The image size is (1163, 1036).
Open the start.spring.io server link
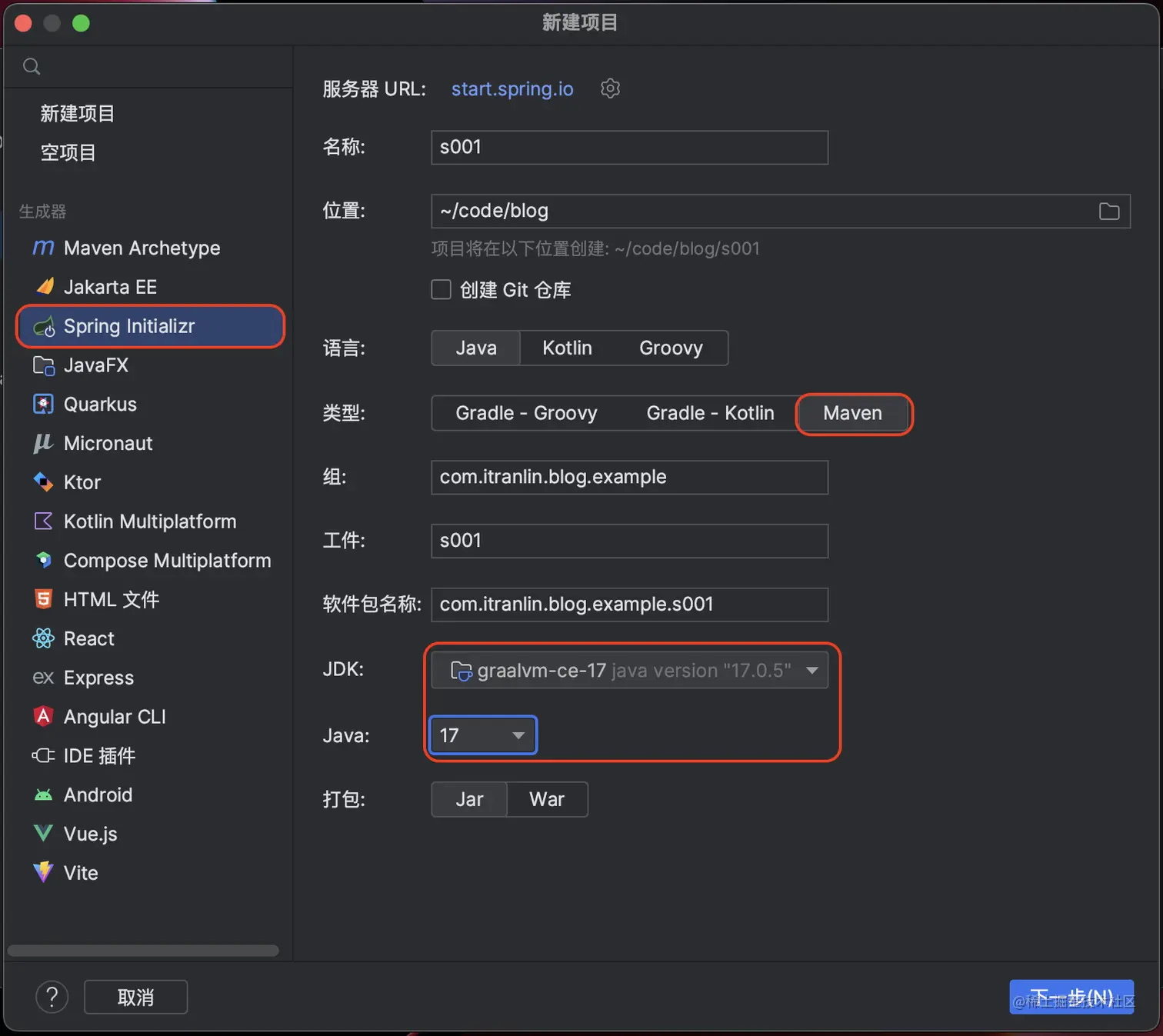click(x=512, y=88)
